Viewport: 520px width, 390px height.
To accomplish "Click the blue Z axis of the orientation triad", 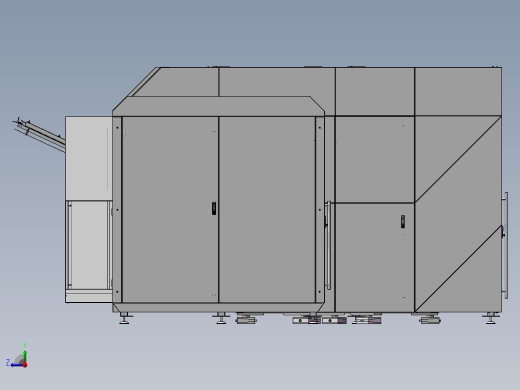I will coord(16,365).
